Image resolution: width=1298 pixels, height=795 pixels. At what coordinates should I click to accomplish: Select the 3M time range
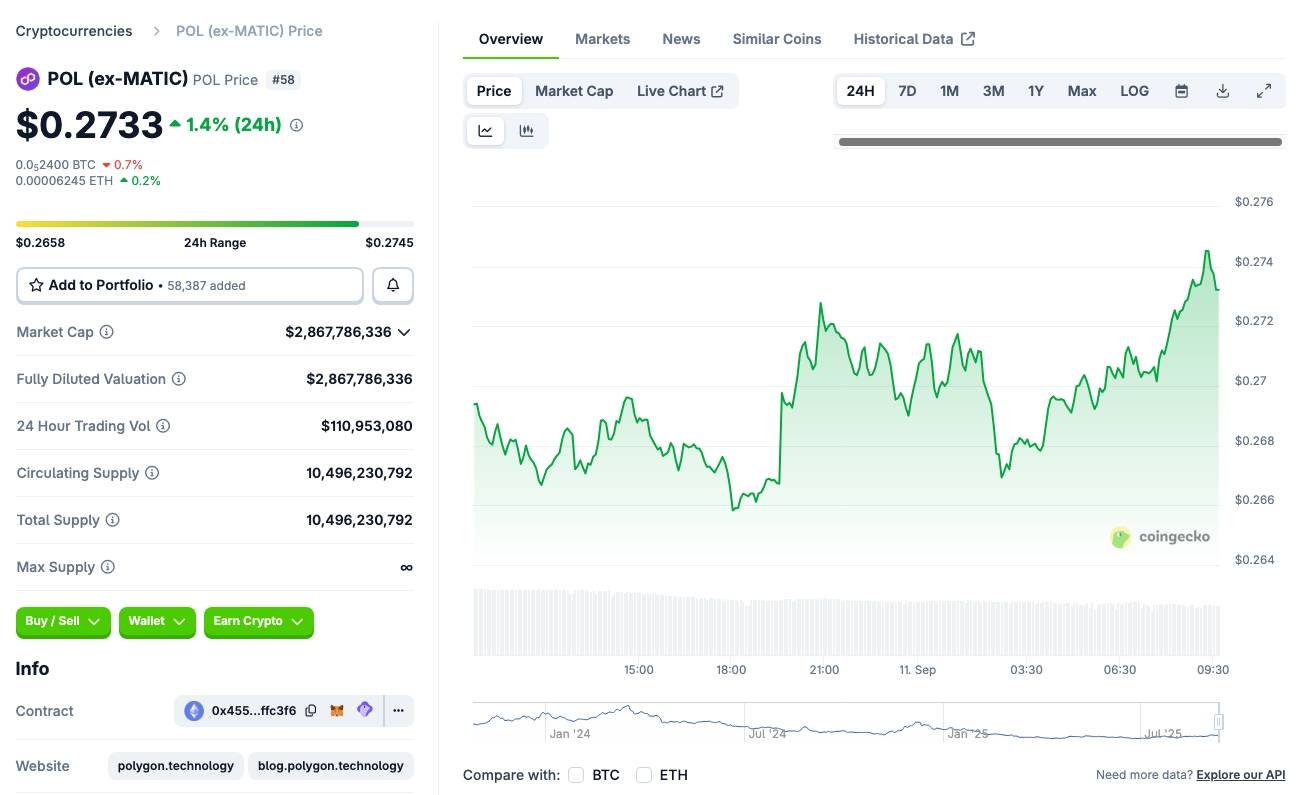point(993,91)
